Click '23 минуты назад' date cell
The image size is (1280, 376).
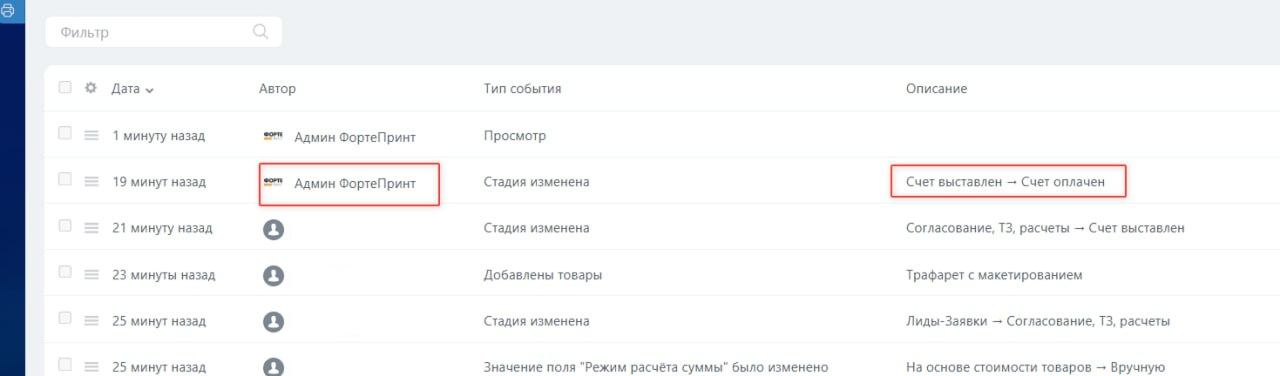click(163, 275)
